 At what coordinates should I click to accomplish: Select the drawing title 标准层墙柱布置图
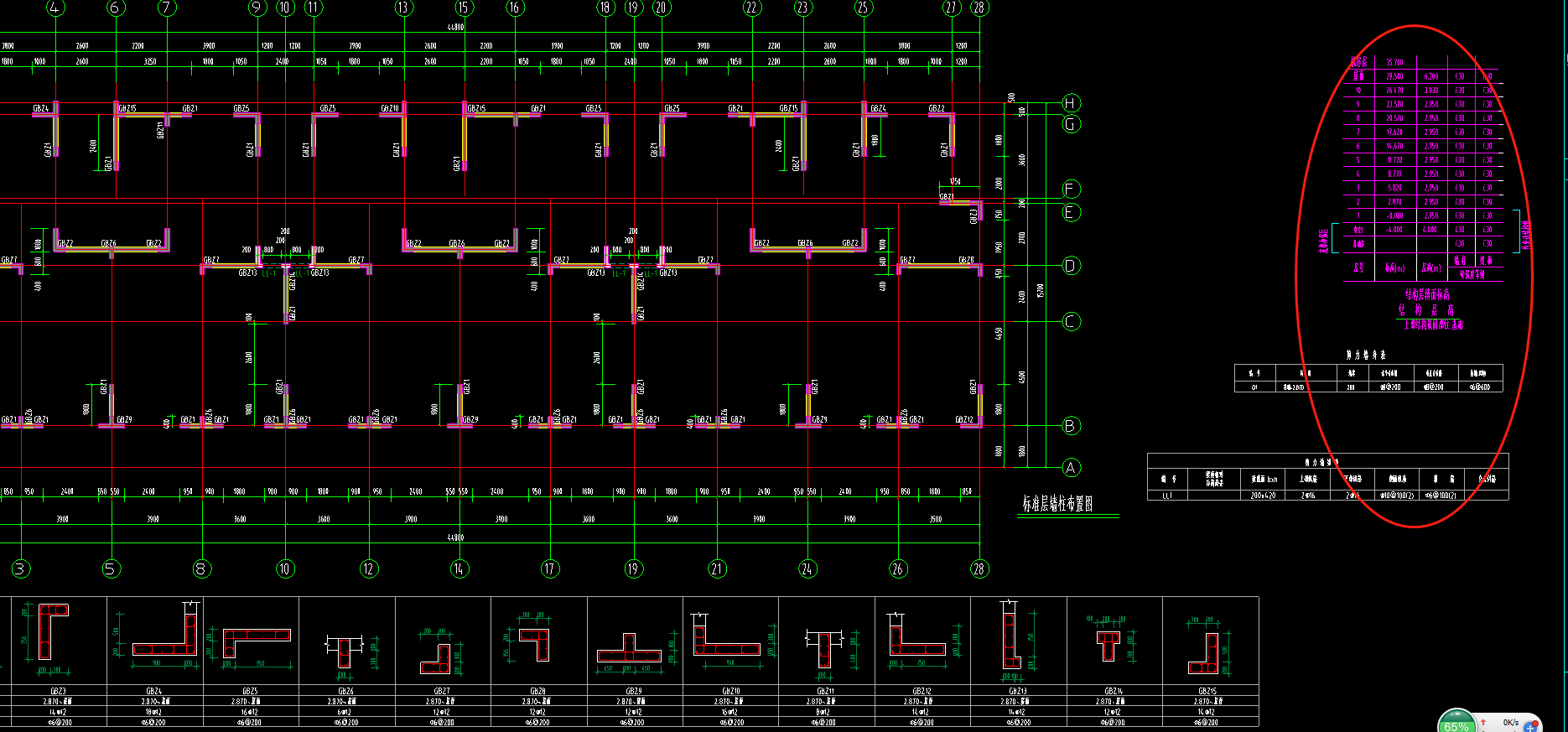click(x=1057, y=504)
